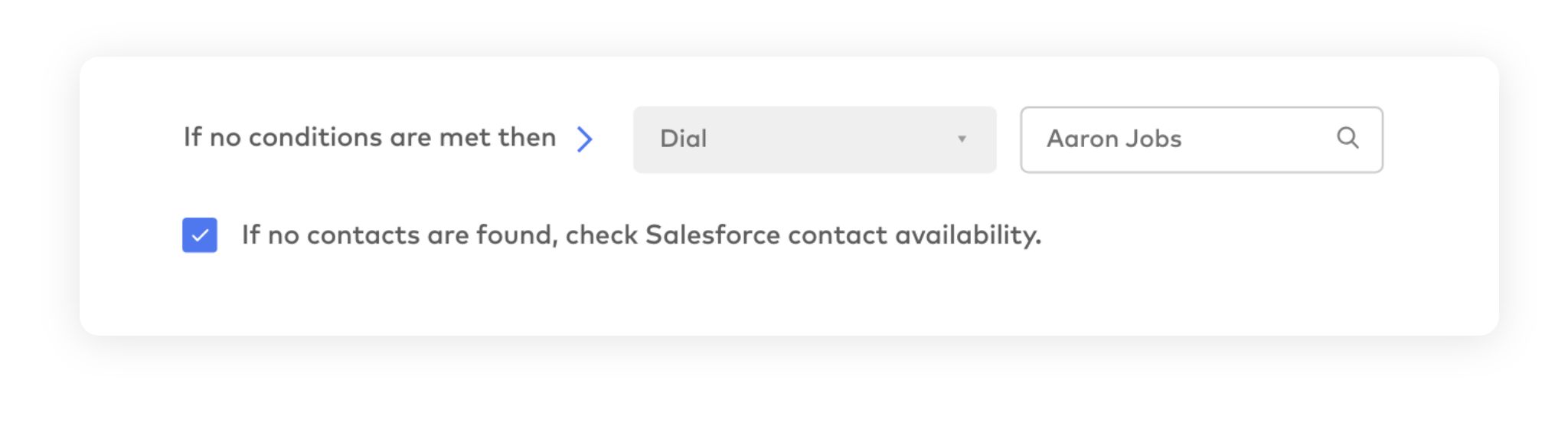1568x423 pixels.
Task: Uncheck the Salesforce contact availability checkbox
Action: [200, 235]
